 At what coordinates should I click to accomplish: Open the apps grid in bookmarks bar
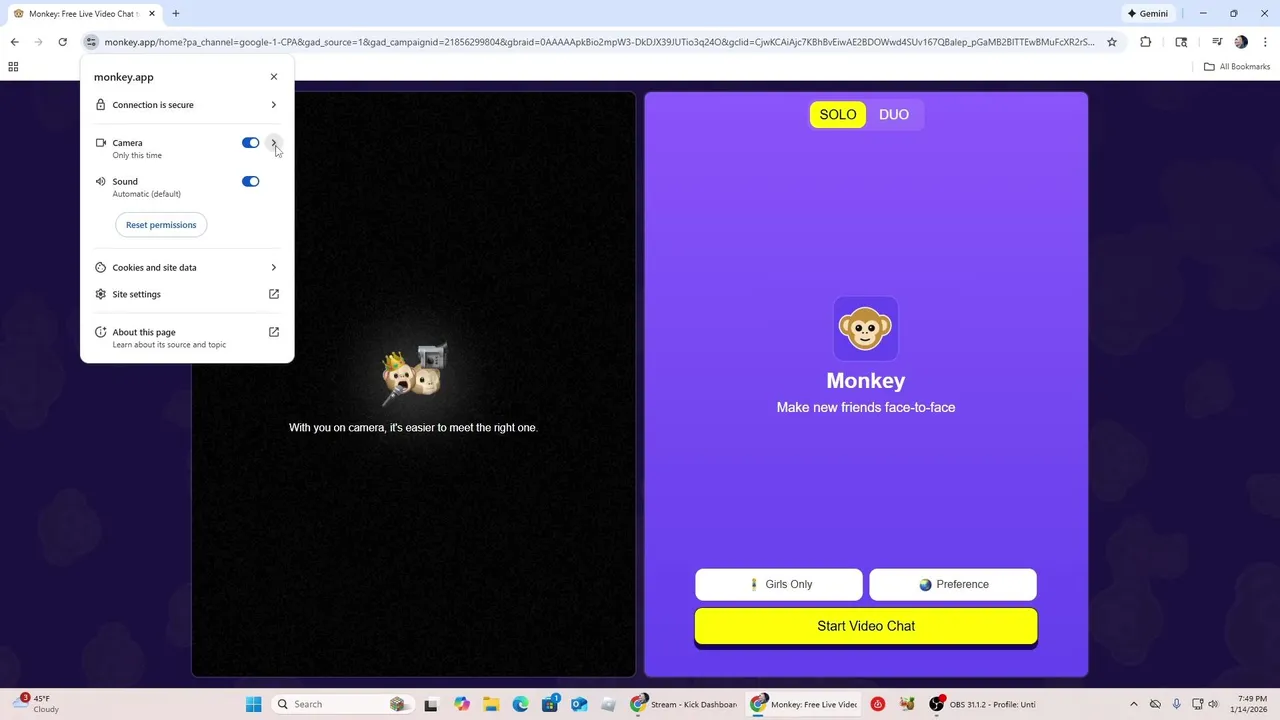pos(13,67)
